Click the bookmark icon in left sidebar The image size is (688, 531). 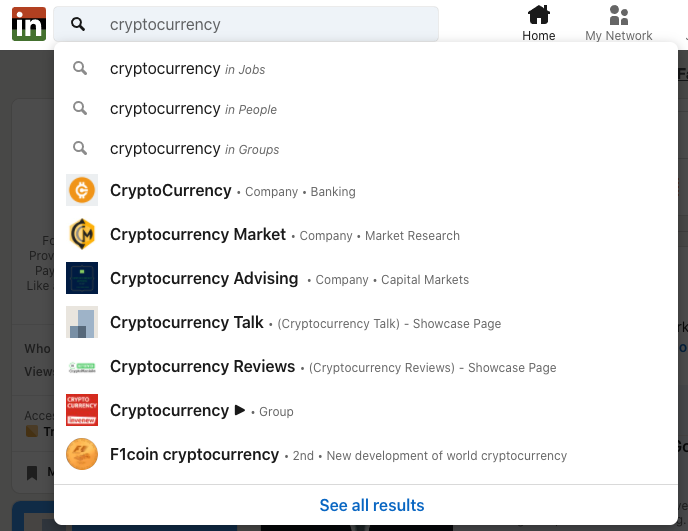point(32,473)
